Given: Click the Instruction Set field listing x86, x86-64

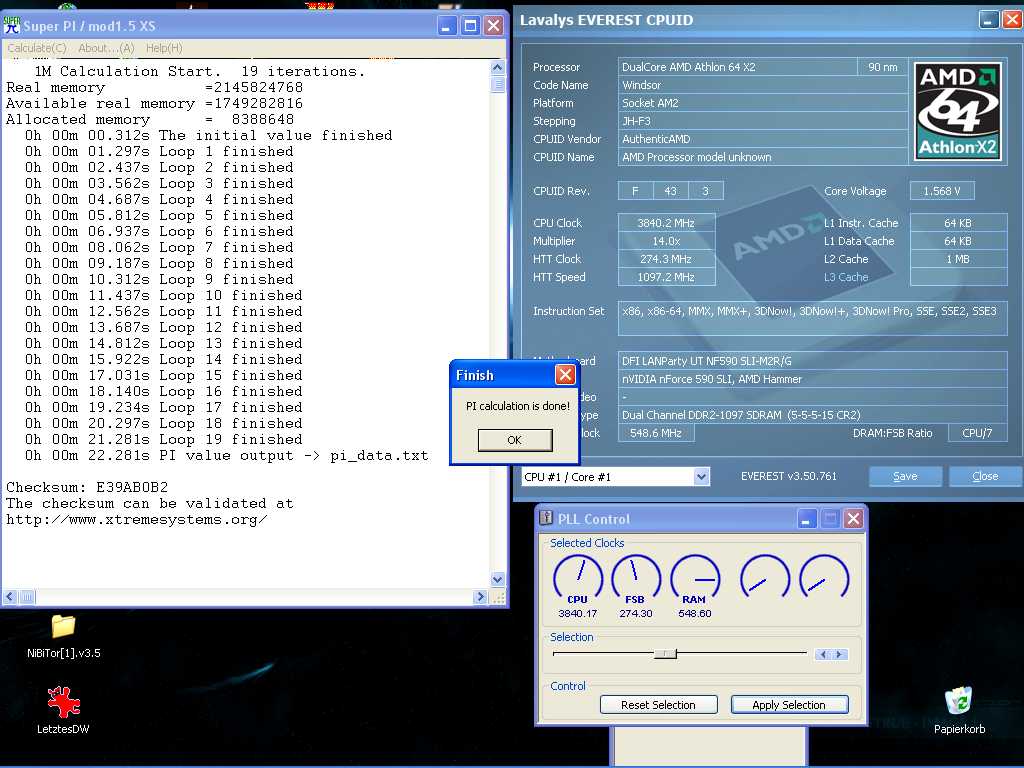Looking at the screenshot, I should tap(812, 318).
